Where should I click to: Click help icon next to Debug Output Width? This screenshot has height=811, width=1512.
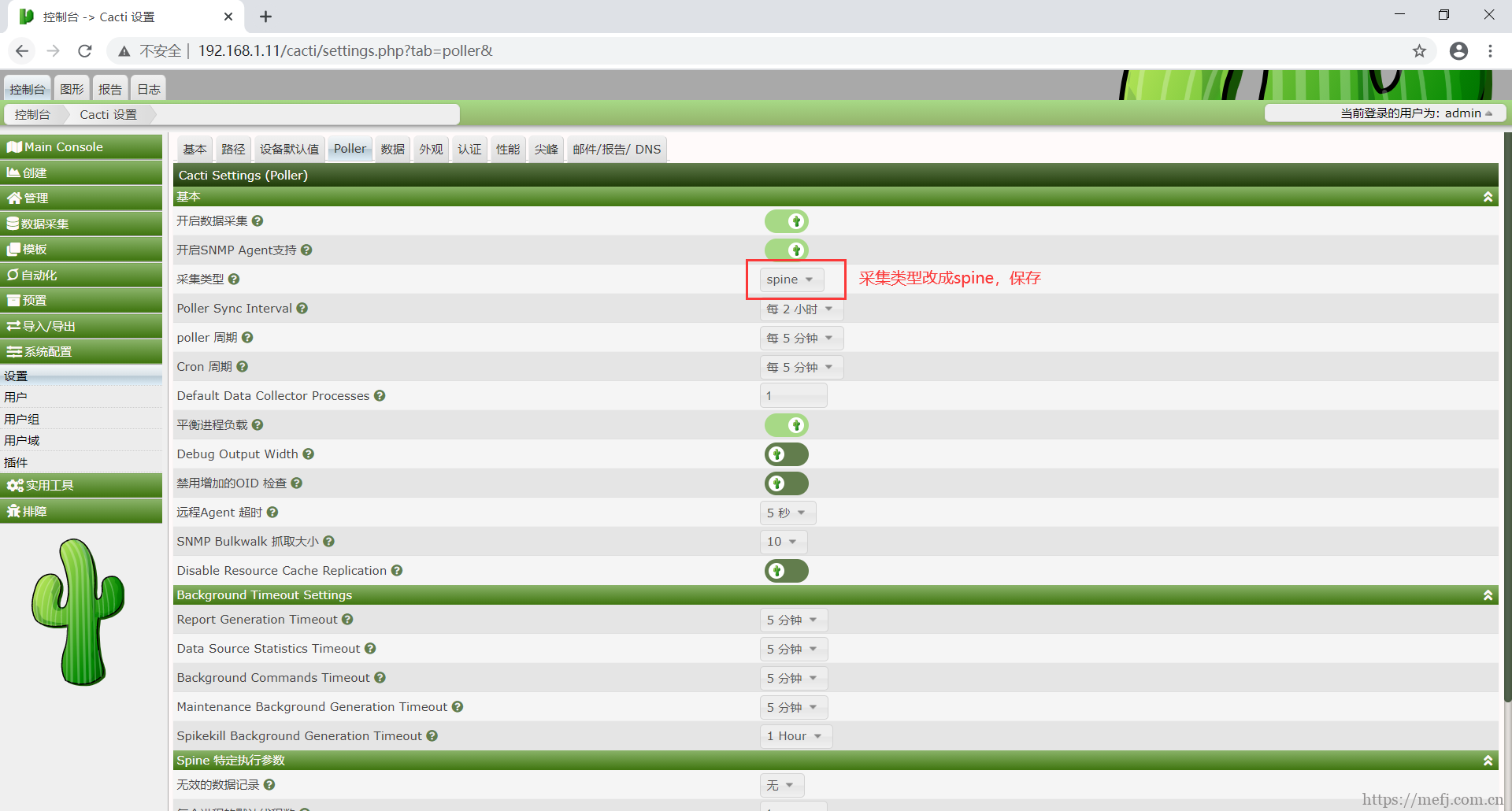click(309, 454)
